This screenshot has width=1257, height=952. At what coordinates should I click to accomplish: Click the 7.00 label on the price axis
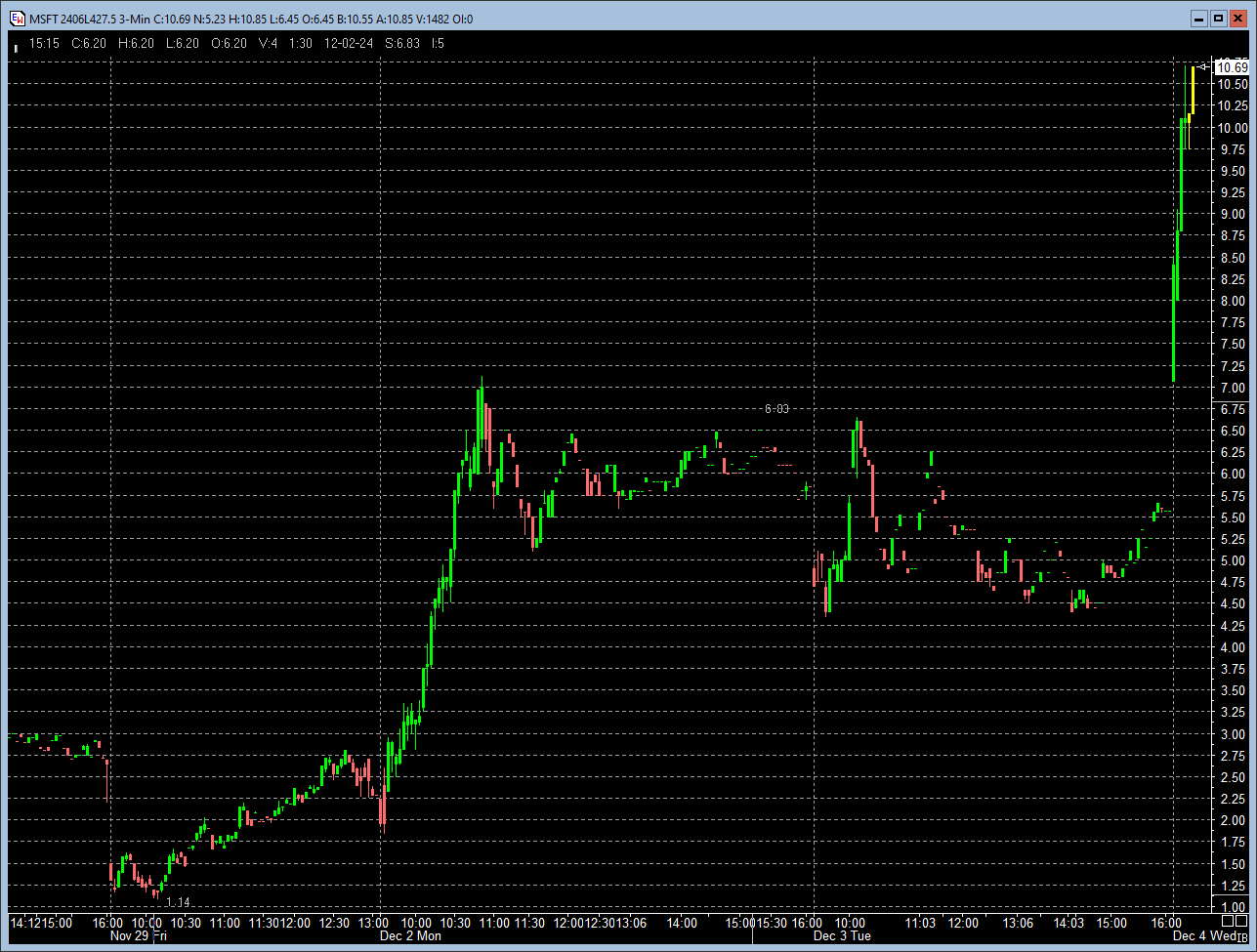click(1233, 388)
